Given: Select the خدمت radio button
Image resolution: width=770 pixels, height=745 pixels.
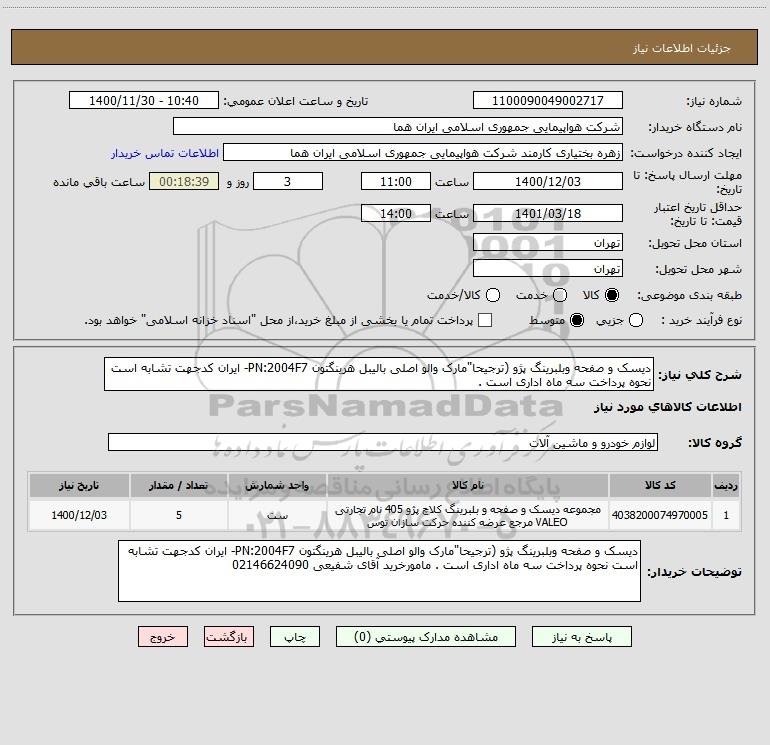Looking at the screenshot, I should (x=560, y=295).
